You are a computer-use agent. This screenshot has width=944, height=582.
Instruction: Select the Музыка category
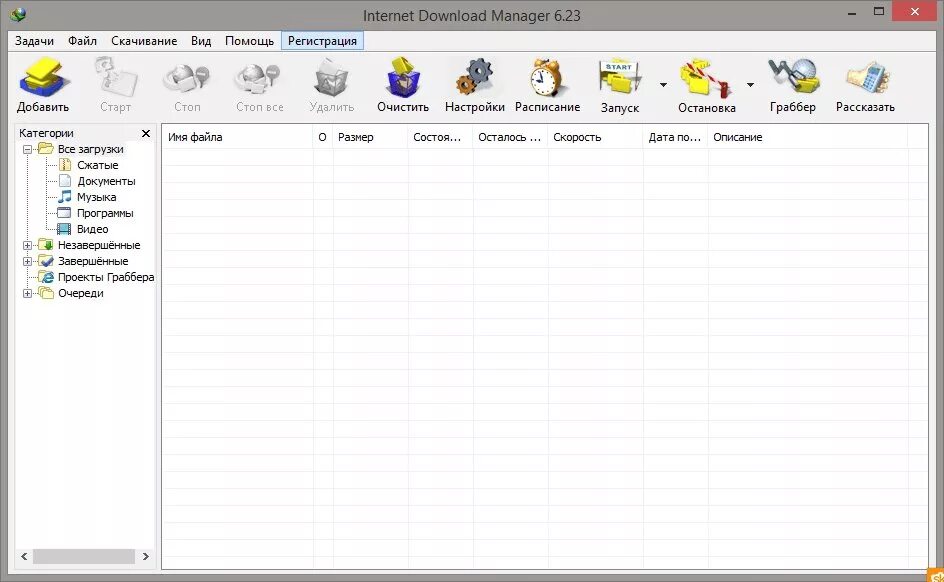click(x=96, y=197)
